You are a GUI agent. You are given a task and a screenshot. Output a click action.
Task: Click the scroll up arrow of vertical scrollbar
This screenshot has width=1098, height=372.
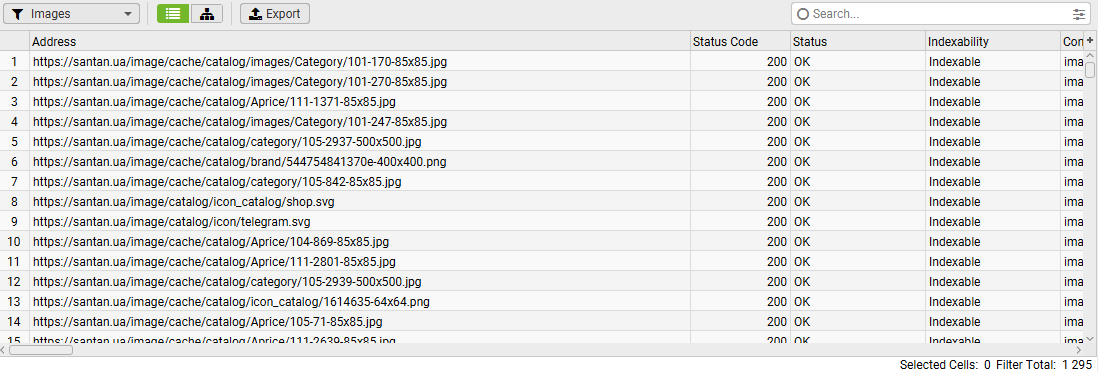(1090, 56)
